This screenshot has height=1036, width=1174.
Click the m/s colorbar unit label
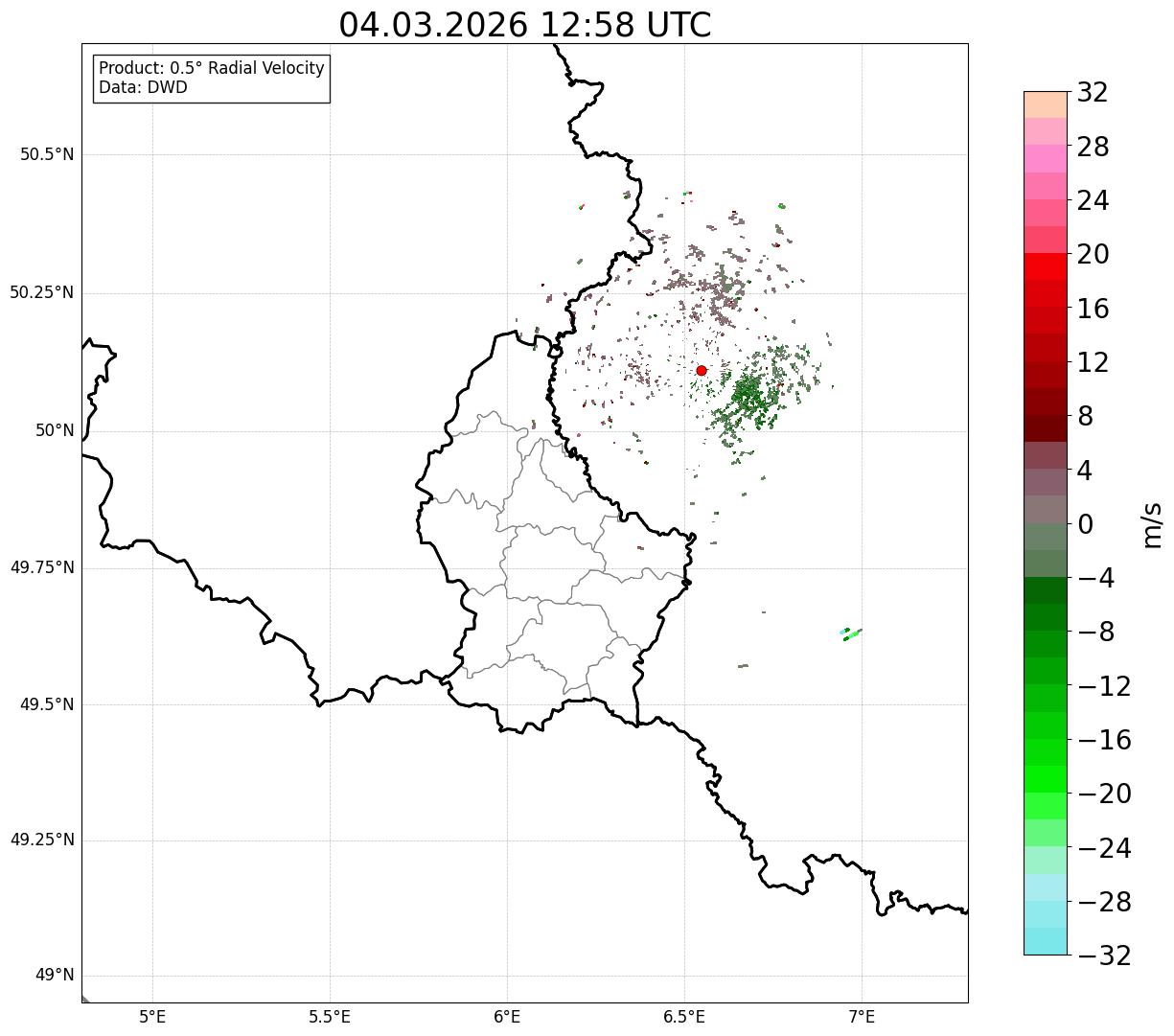1152,524
